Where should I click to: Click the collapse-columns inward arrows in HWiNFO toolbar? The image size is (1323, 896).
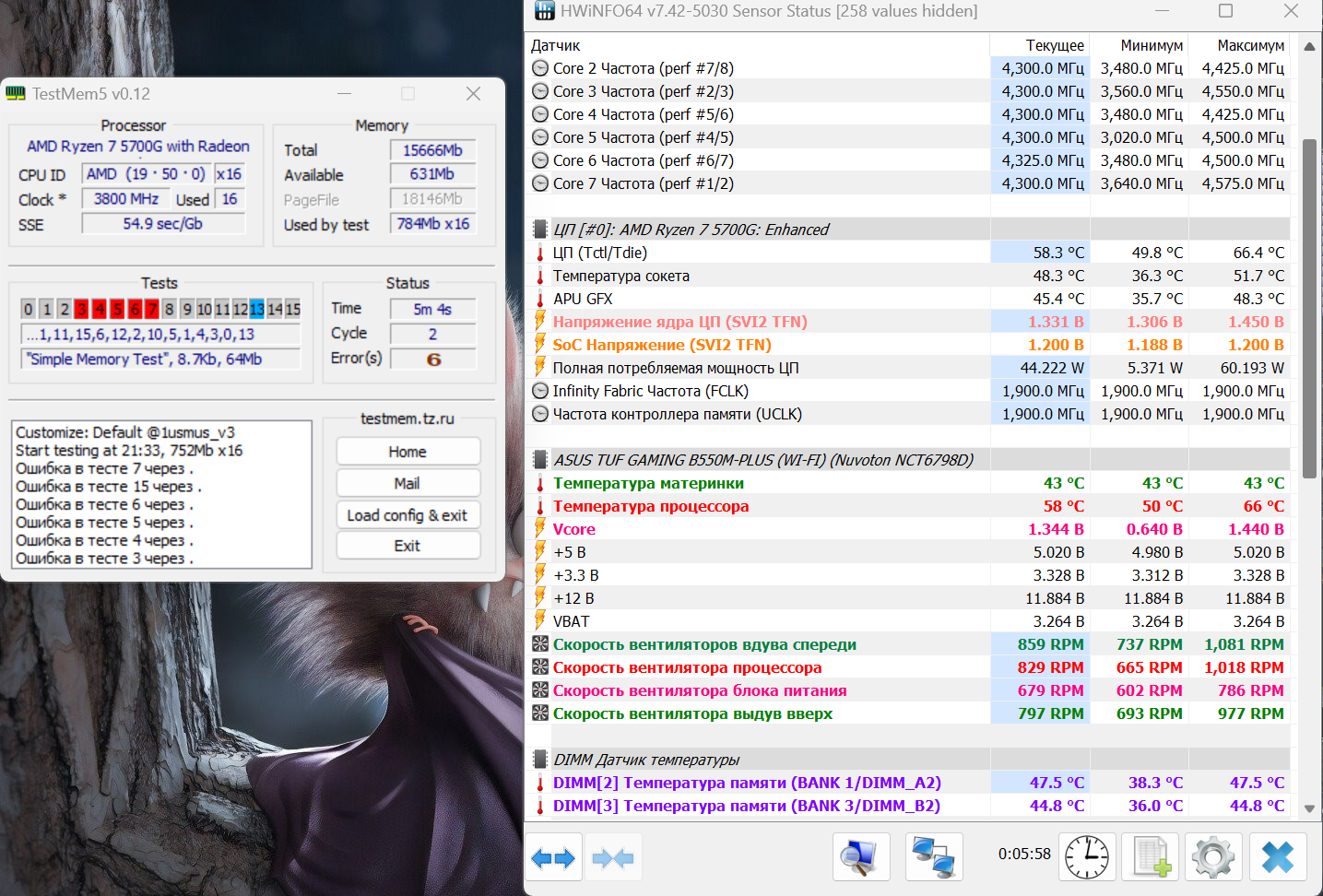(613, 858)
